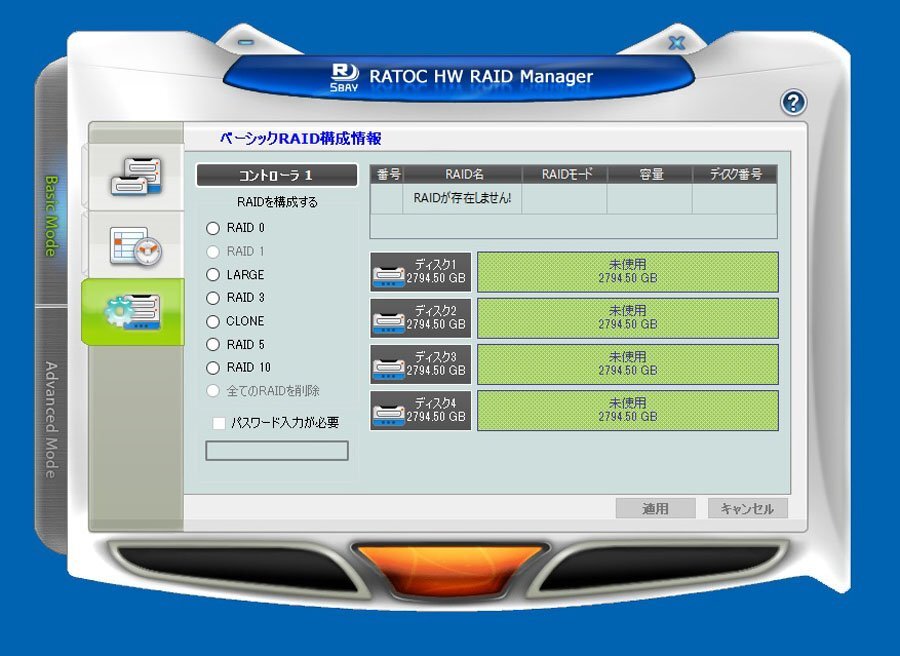Image resolution: width=900 pixels, height=656 pixels.
Task: Select 全てのRAIDを削除 radio option
Action: coord(213,391)
